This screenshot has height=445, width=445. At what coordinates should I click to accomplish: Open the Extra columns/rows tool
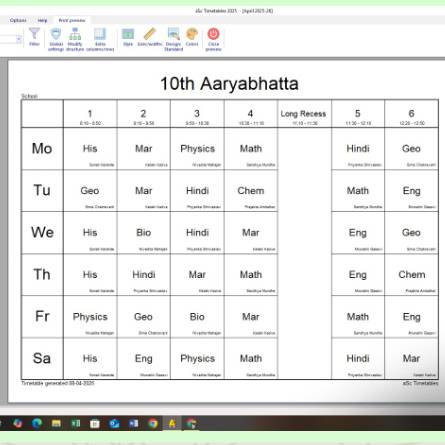click(x=100, y=39)
